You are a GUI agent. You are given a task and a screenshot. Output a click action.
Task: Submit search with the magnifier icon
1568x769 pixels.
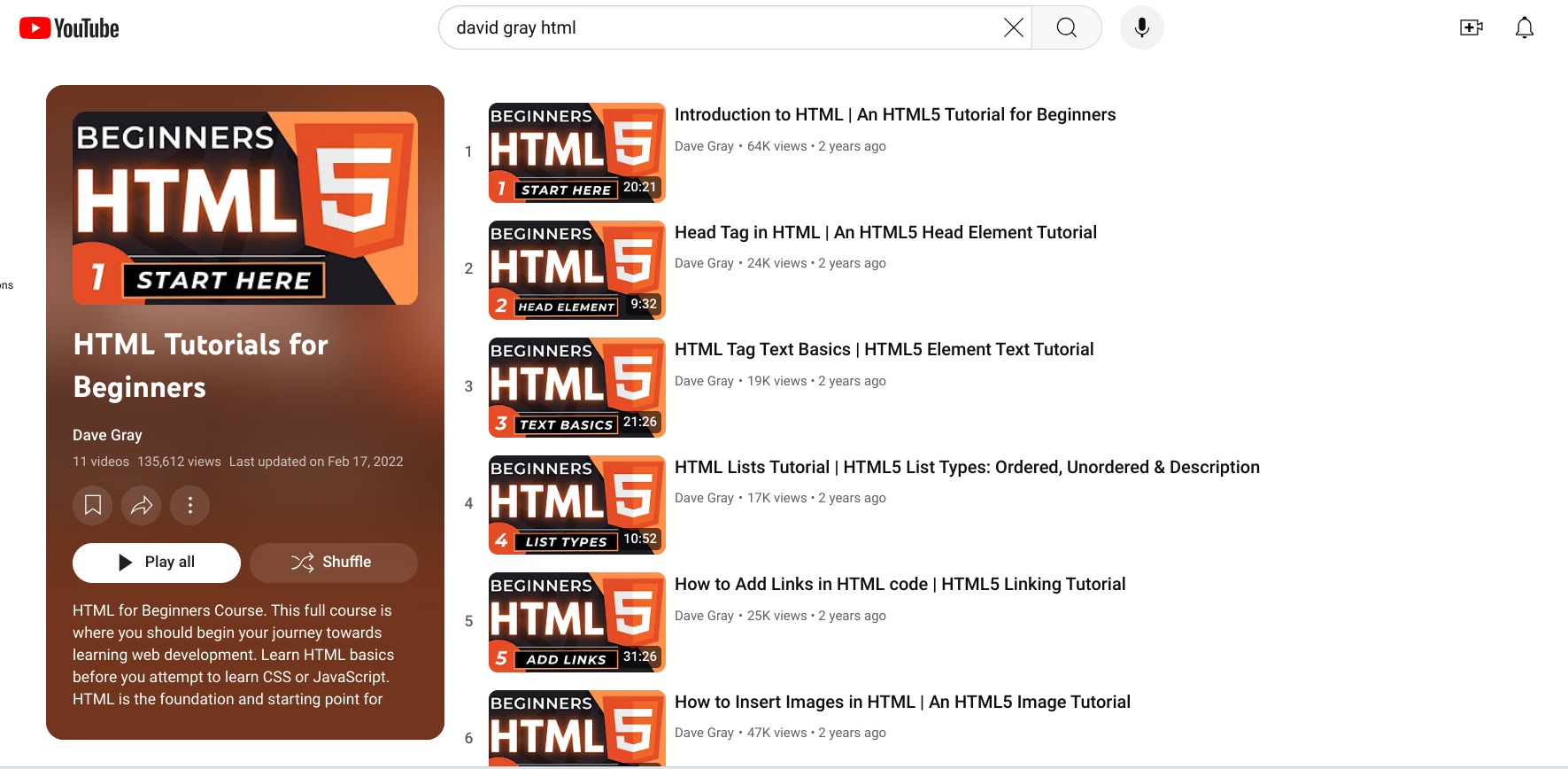tap(1067, 27)
